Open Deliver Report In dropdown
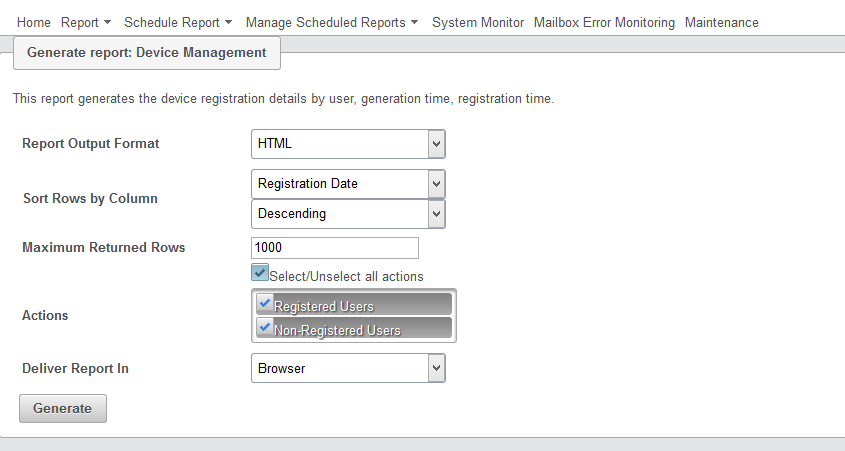This screenshot has width=845, height=451. [x=347, y=369]
